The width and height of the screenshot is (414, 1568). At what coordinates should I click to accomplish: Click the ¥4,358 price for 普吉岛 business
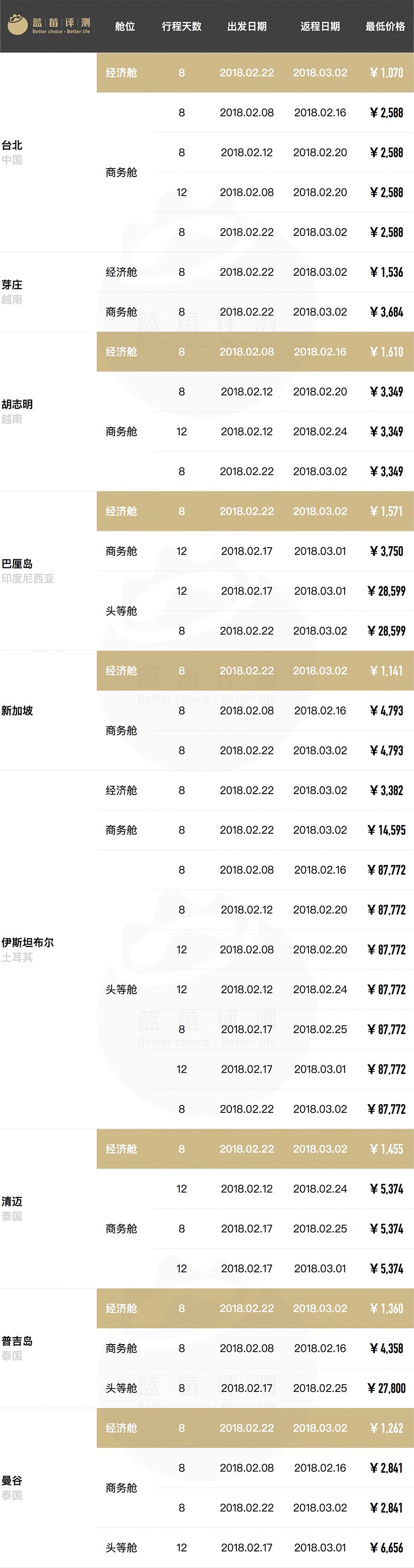click(386, 1348)
